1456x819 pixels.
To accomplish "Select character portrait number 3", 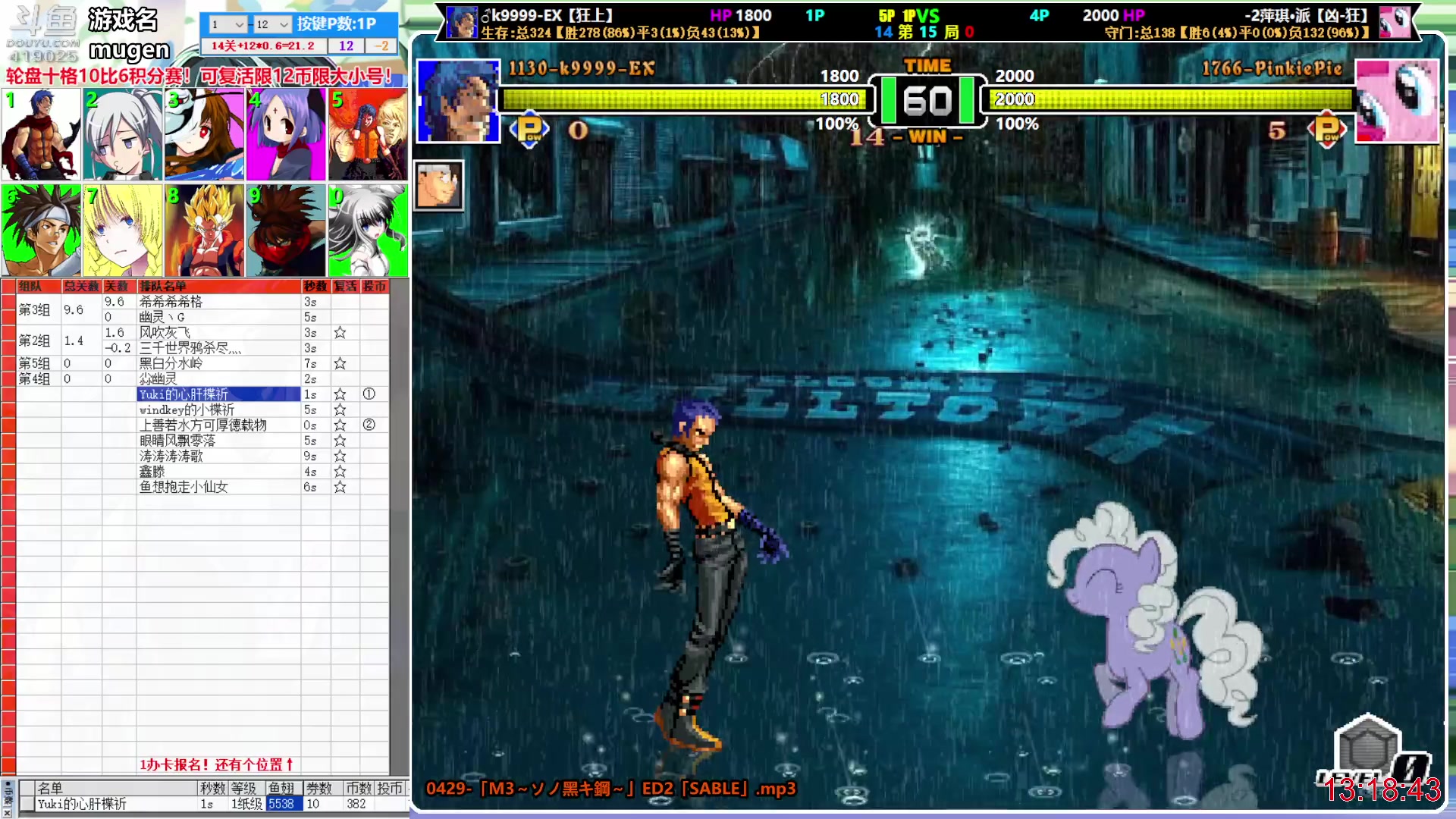I will pyautogui.click(x=204, y=134).
